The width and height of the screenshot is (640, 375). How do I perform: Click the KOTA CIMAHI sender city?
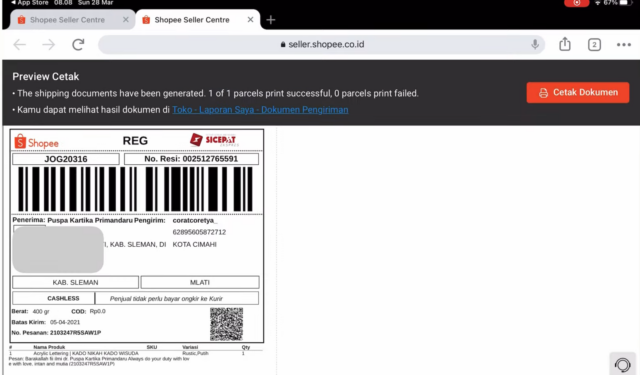point(194,244)
